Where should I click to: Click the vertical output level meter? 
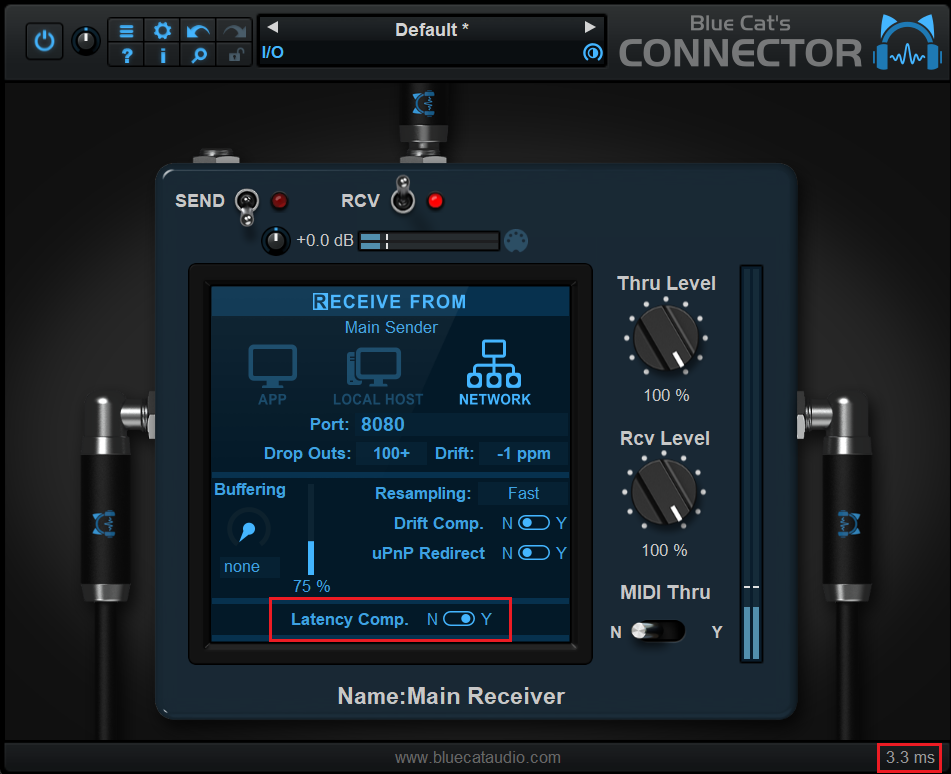pyautogui.click(x=751, y=463)
